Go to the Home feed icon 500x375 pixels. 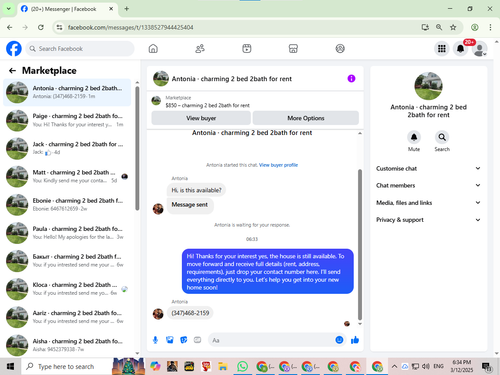pyautogui.click(x=153, y=49)
